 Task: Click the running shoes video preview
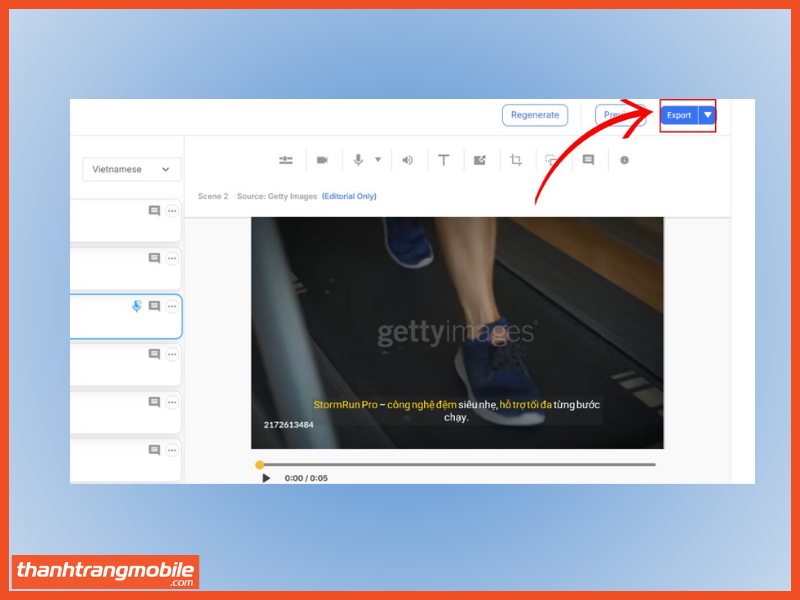pyautogui.click(x=457, y=333)
